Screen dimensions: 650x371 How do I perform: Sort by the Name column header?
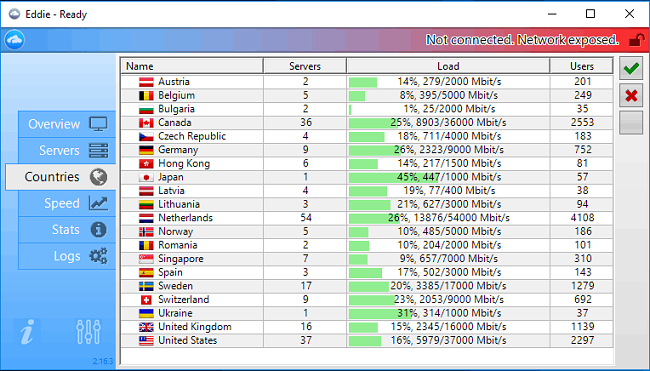192,66
